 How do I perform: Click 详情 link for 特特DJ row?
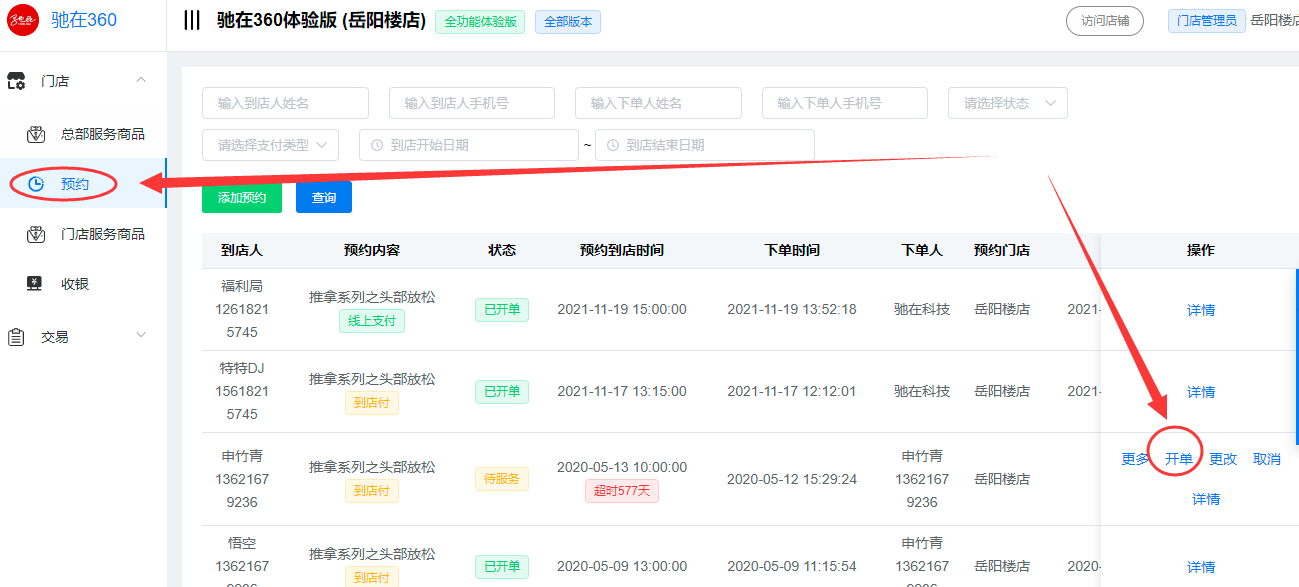click(1201, 392)
